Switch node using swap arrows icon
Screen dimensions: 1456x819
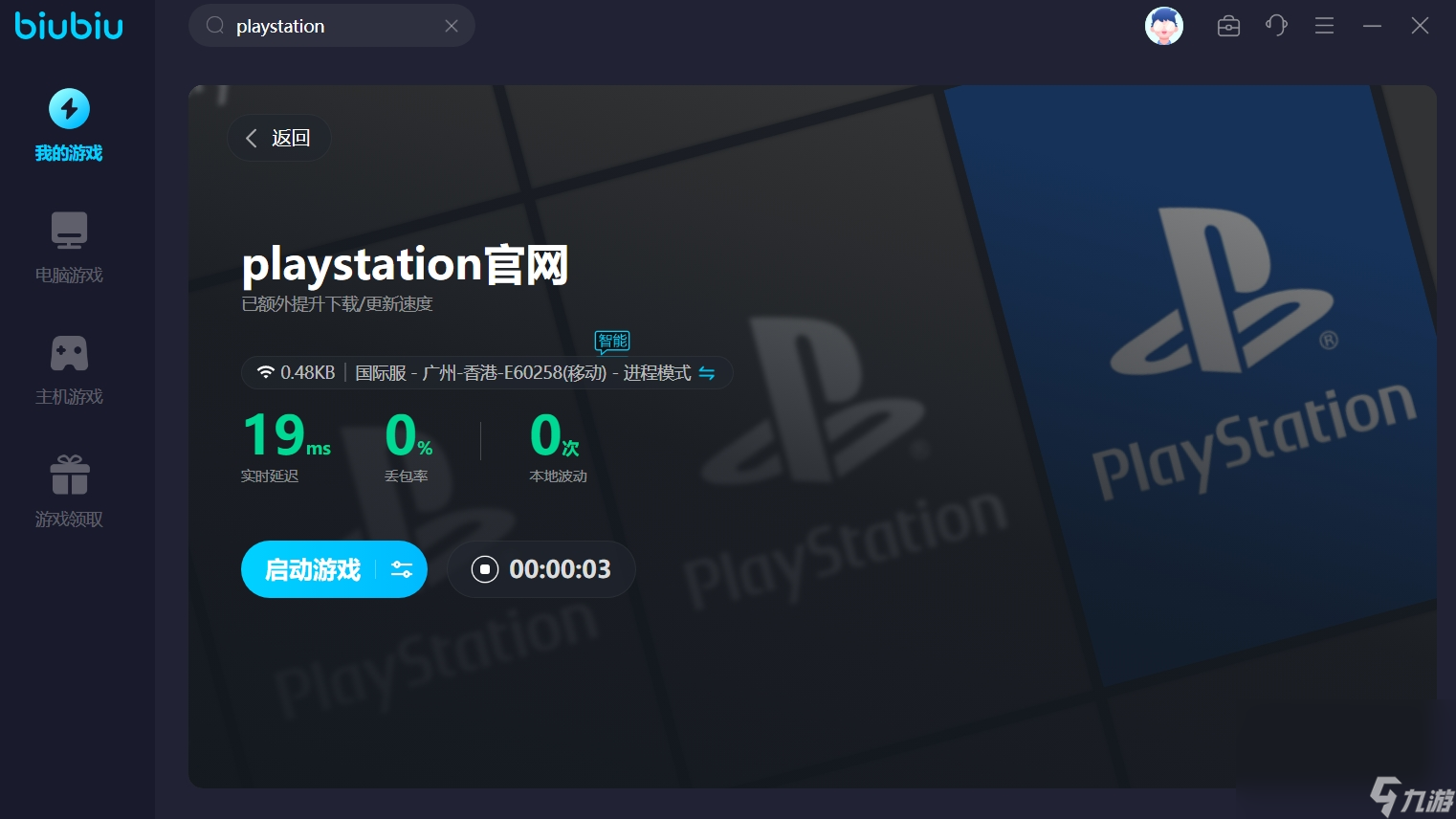(x=707, y=373)
